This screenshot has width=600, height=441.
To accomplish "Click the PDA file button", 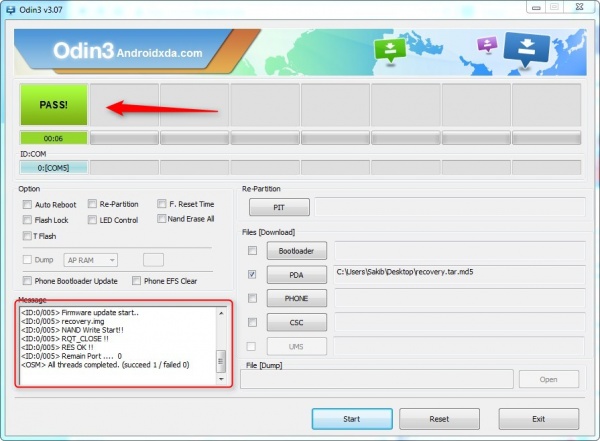I will point(297,275).
